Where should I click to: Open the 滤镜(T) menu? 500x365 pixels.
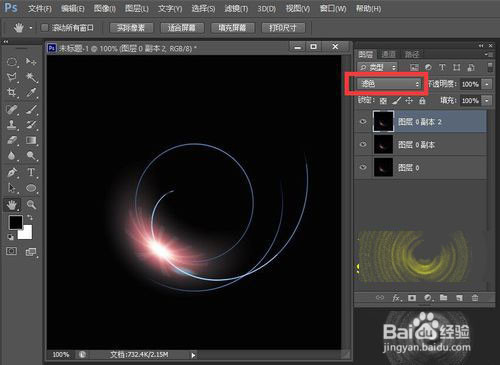coord(236,9)
